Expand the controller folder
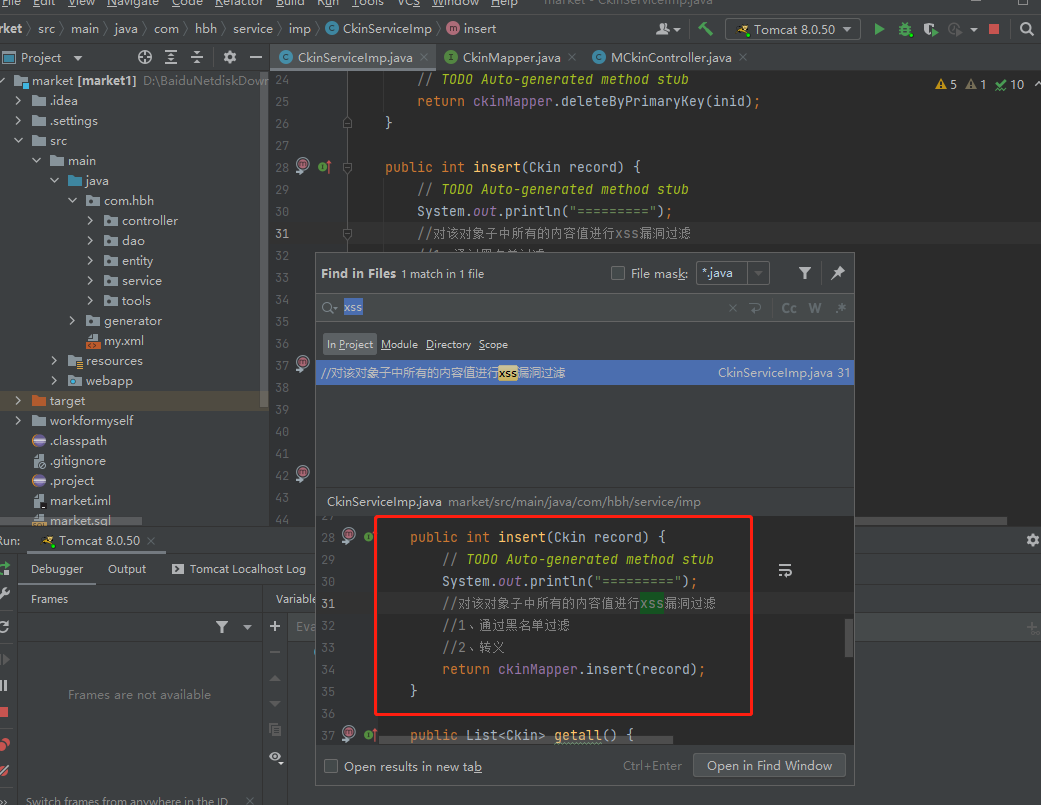The height and width of the screenshot is (805, 1041). click(x=90, y=221)
